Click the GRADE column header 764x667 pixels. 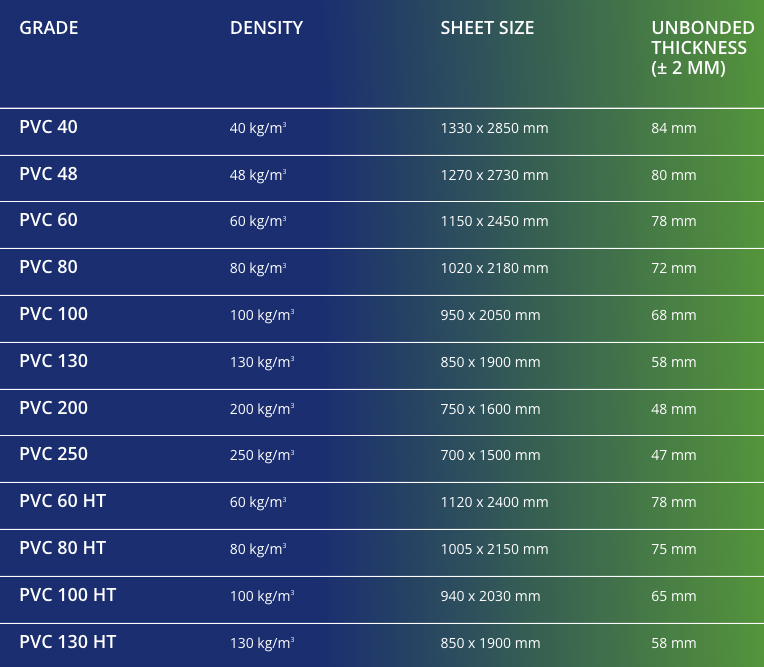coord(48,28)
